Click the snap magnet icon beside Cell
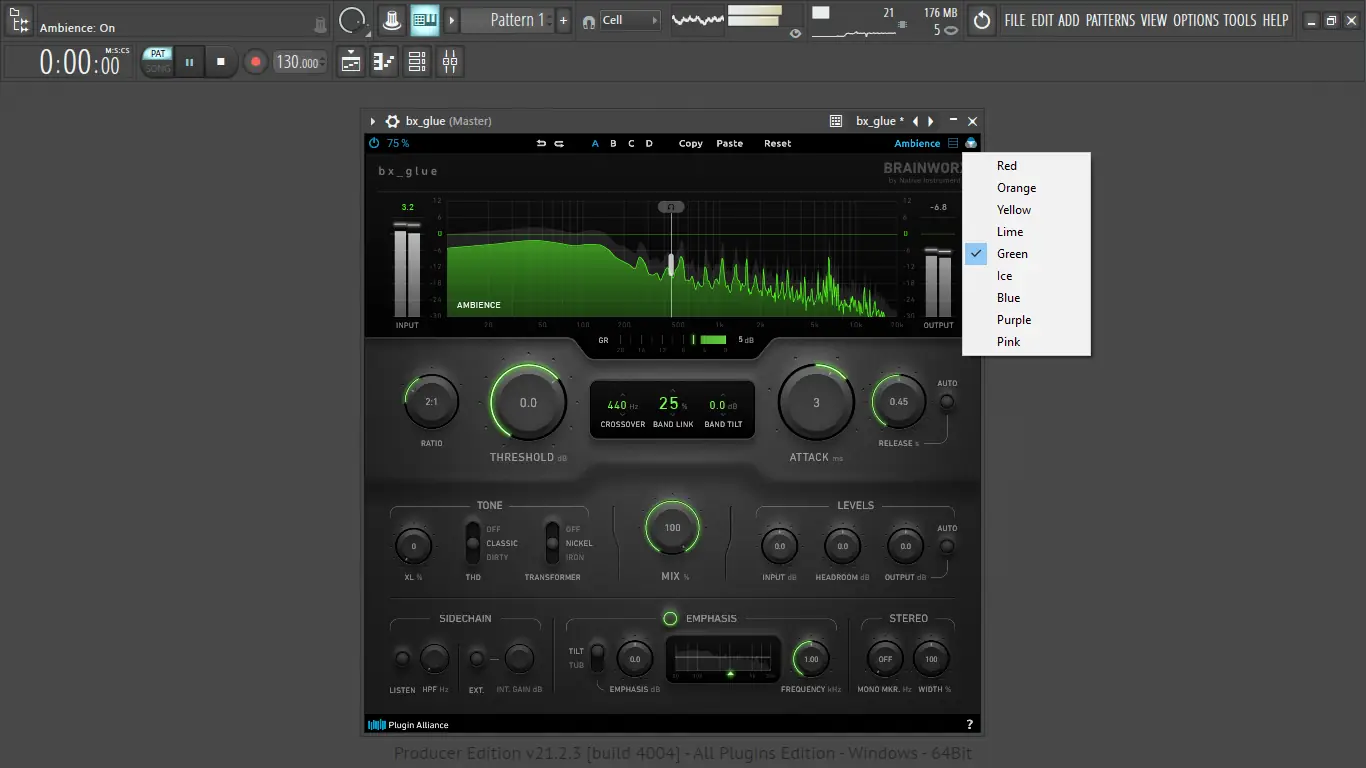 589,20
